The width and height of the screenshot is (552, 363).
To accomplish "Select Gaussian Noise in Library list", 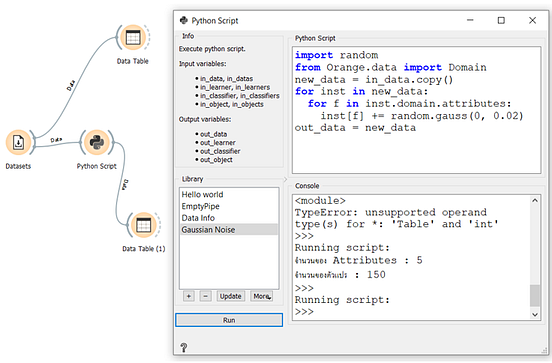I will pyautogui.click(x=229, y=230).
